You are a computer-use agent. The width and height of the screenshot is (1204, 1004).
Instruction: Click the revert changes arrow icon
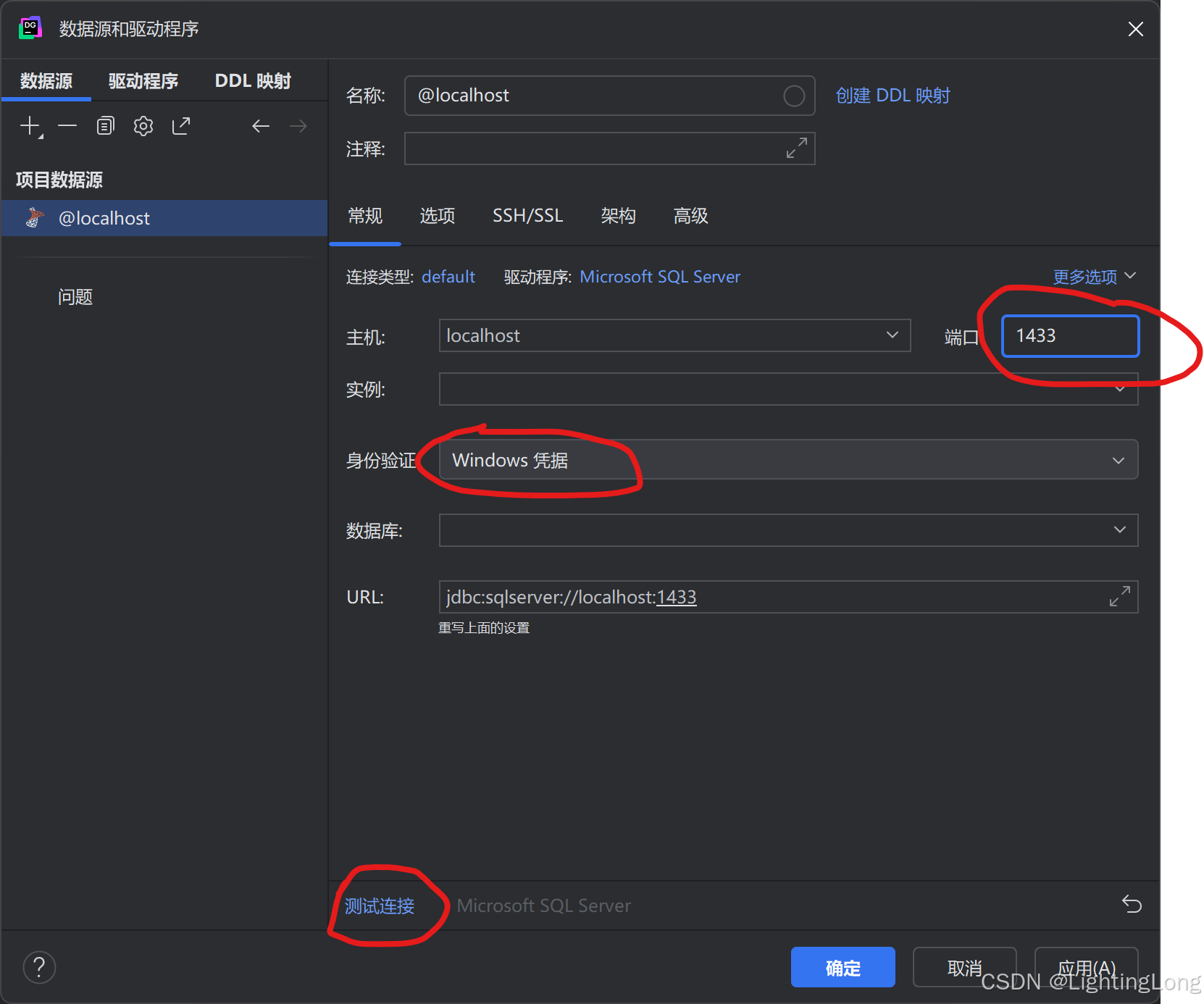coord(1132,904)
